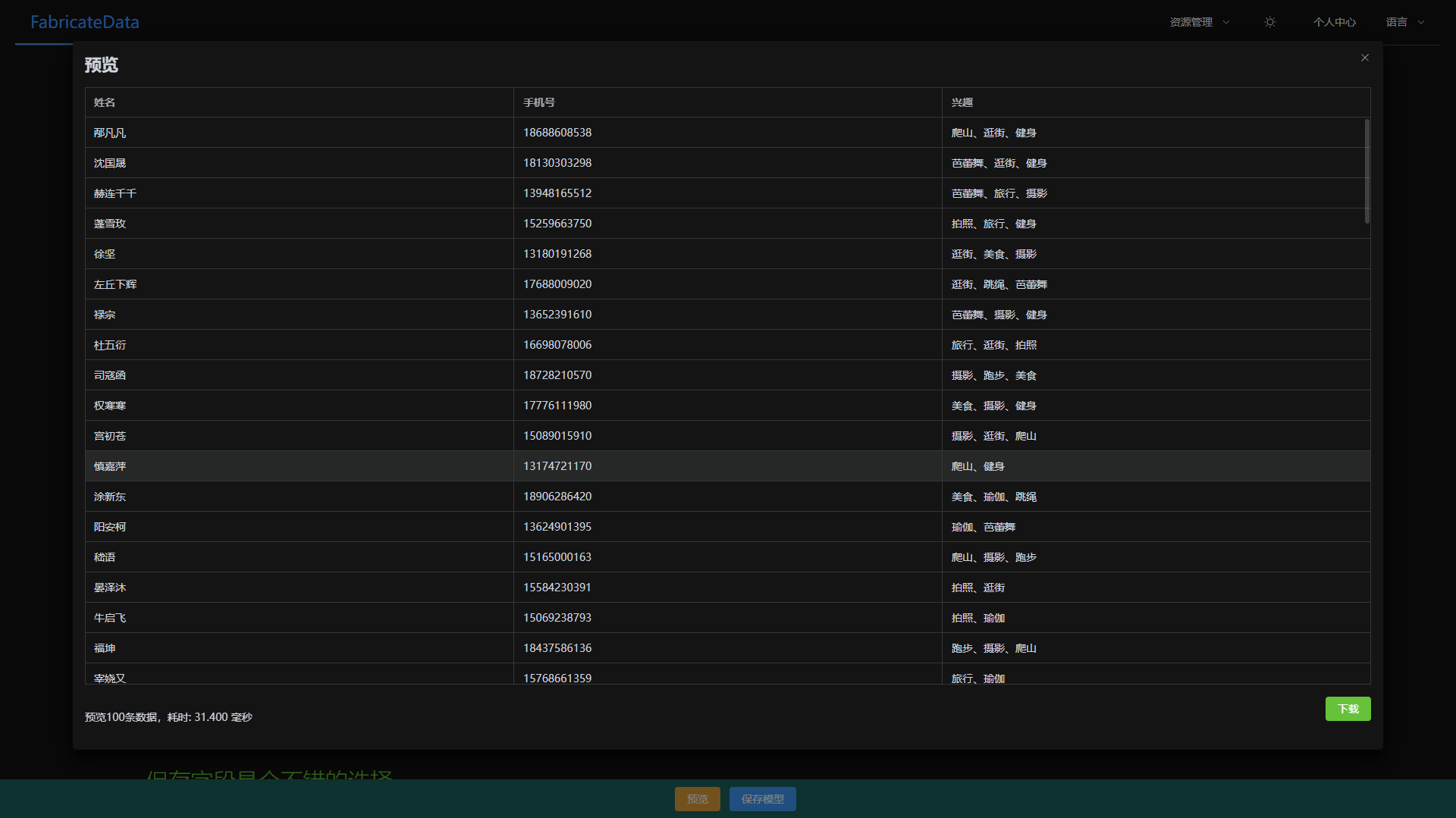
Task: Select phone number 18728210570
Action: 557,375
